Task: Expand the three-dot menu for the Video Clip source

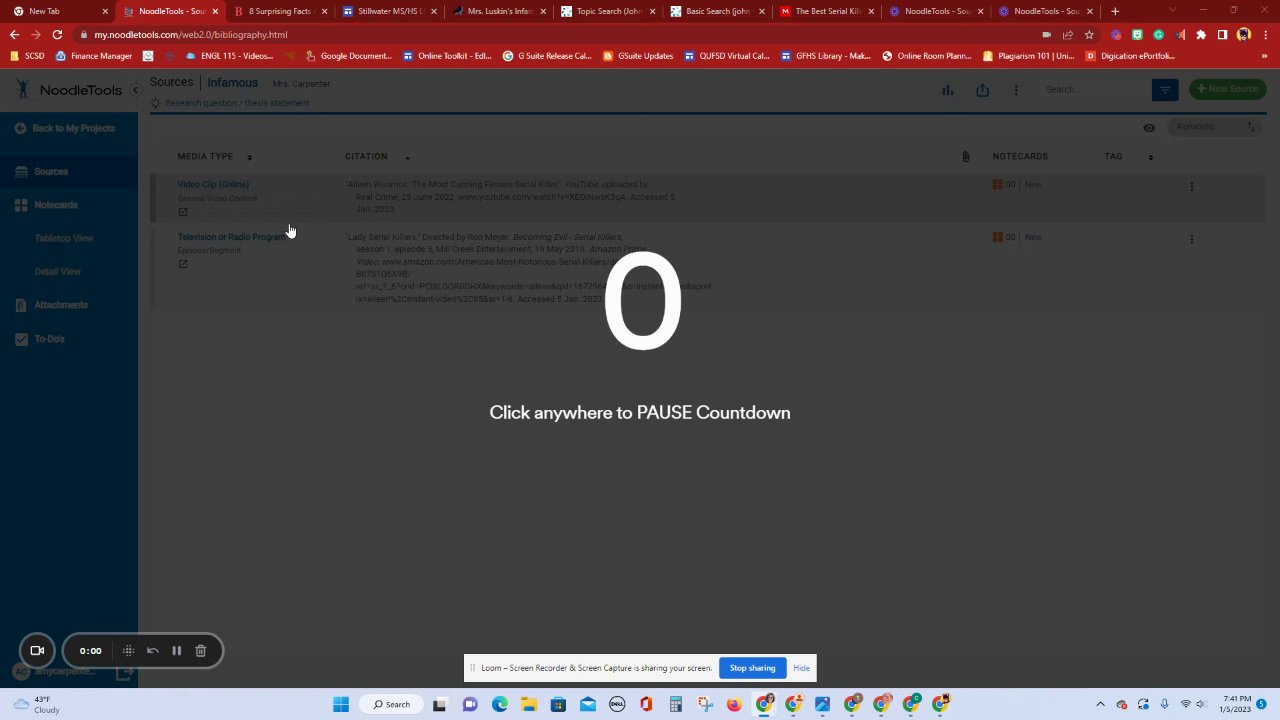Action: [x=1191, y=186]
